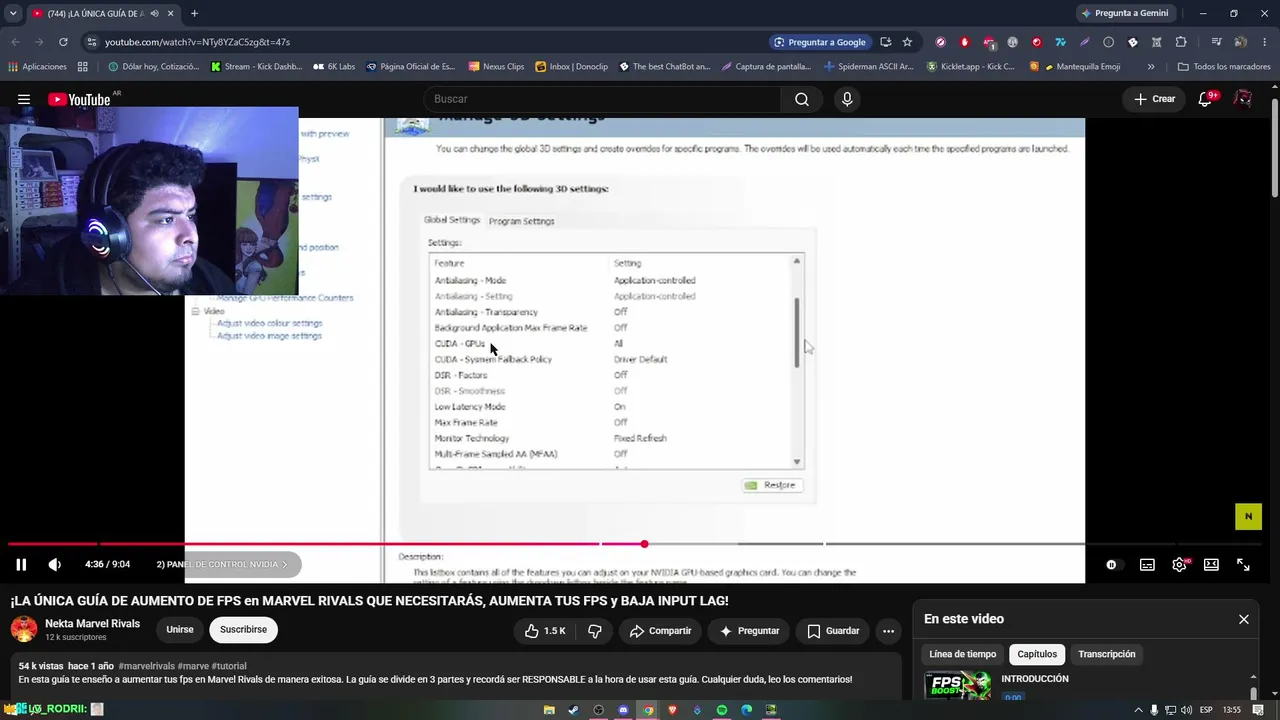Start voice search with the microphone
Image resolution: width=1280 pixels, height=720 pixels.
(x=847, y=99)
